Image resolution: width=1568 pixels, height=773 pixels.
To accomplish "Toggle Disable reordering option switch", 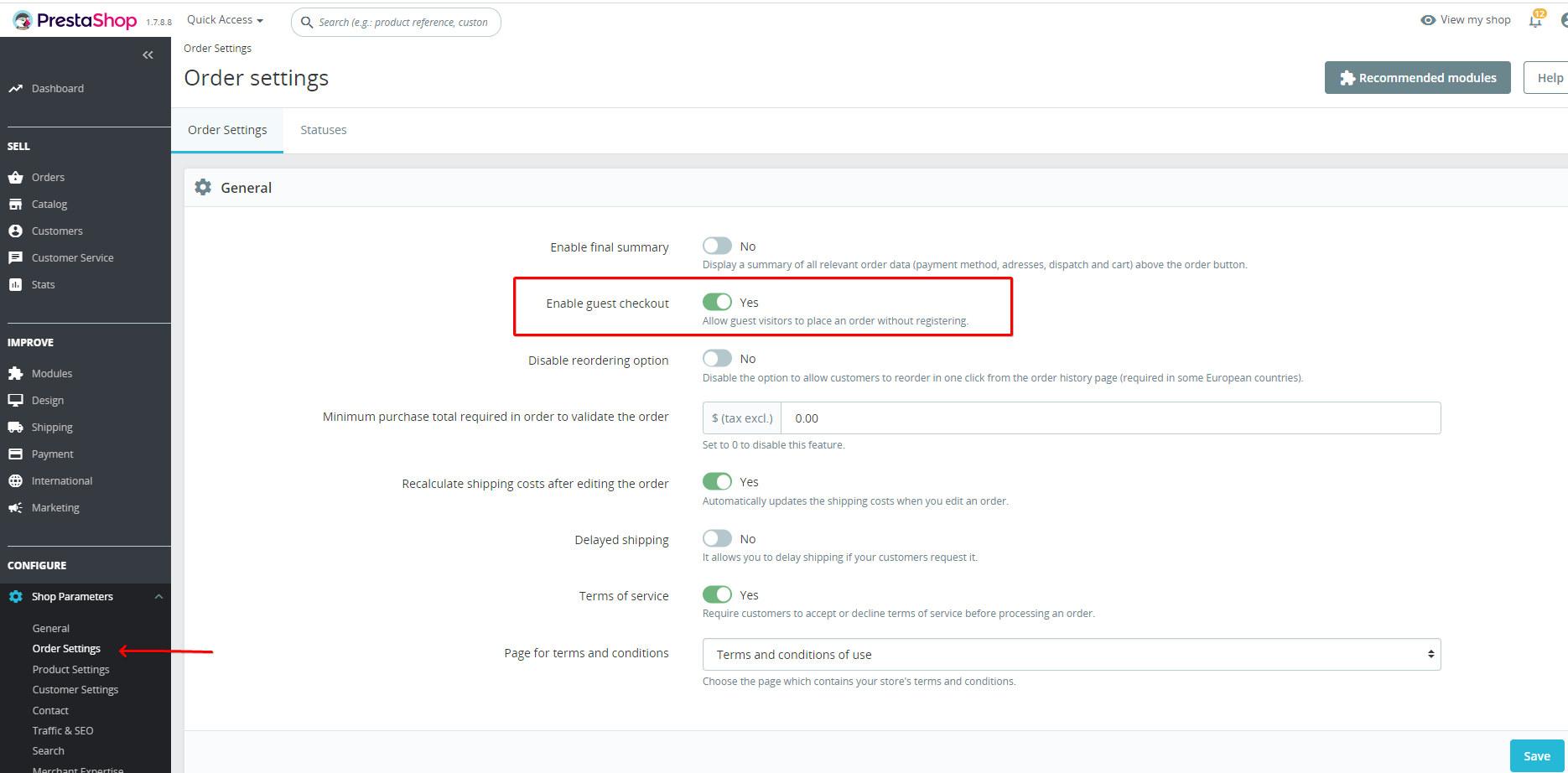I will [717, 358].
